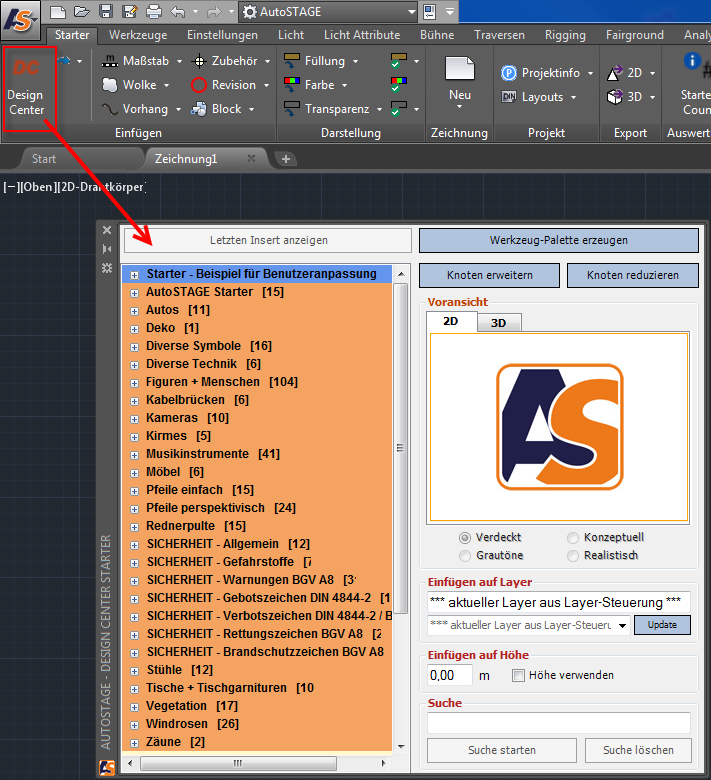
Task: Open the Design Center tool
Action: point(26,87)
